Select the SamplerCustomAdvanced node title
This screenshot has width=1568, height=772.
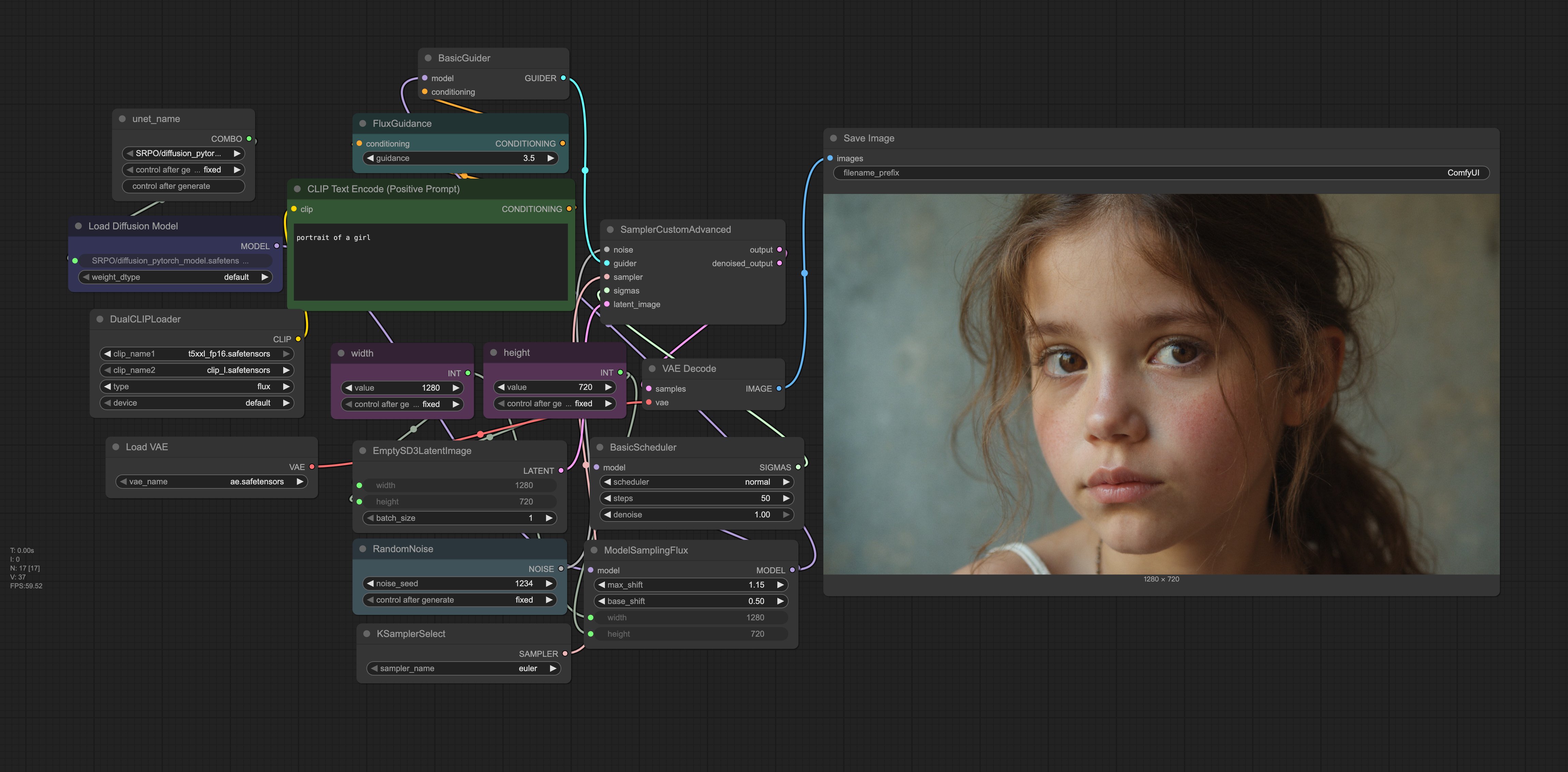pyautogui.click(x=675, y=229)
